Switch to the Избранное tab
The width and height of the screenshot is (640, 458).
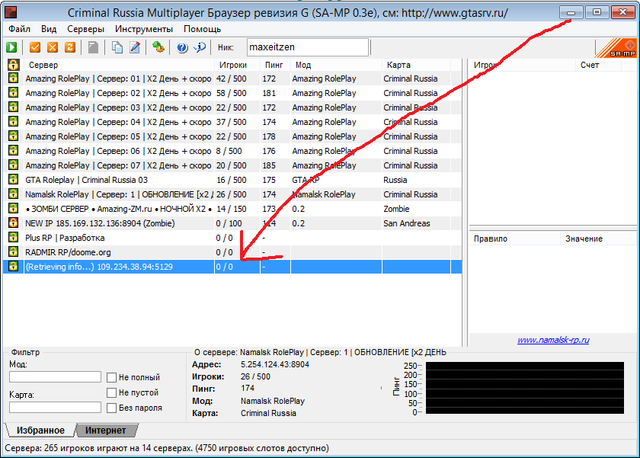click(40, 430)
